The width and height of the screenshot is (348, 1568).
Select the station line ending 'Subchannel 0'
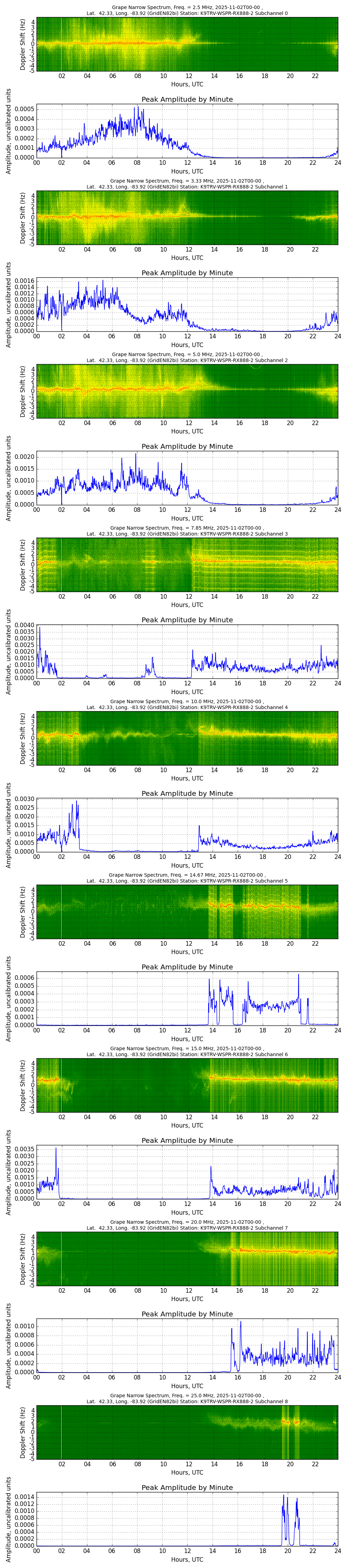click(x=187, y=13)
